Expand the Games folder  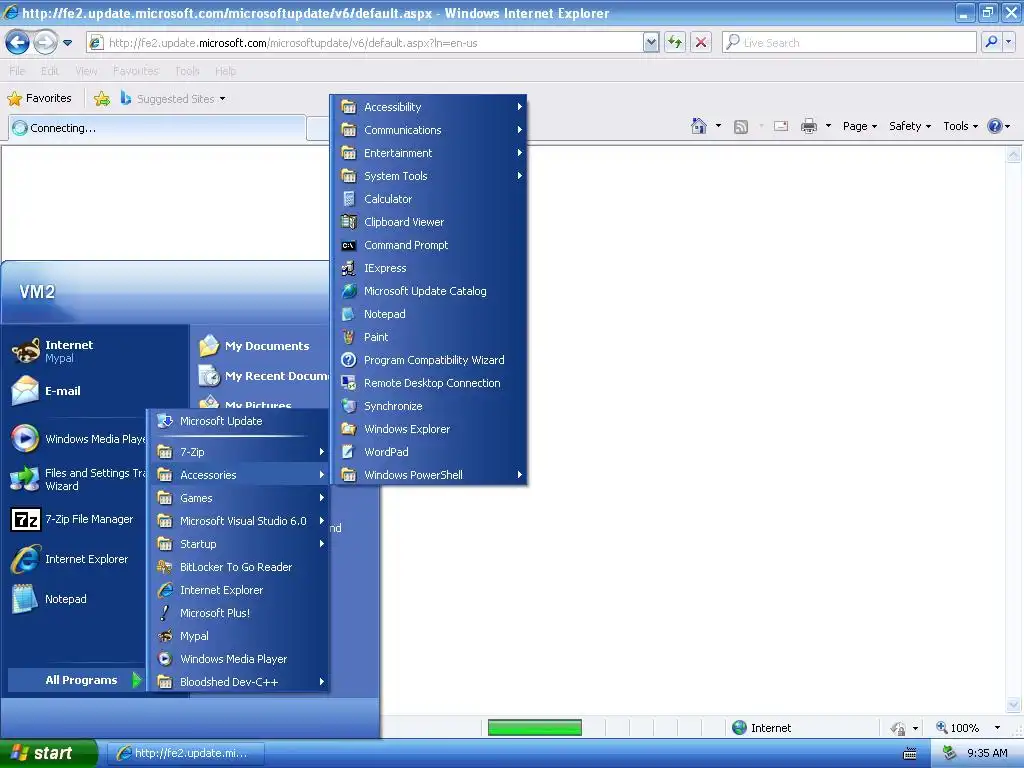click(238, 498)
